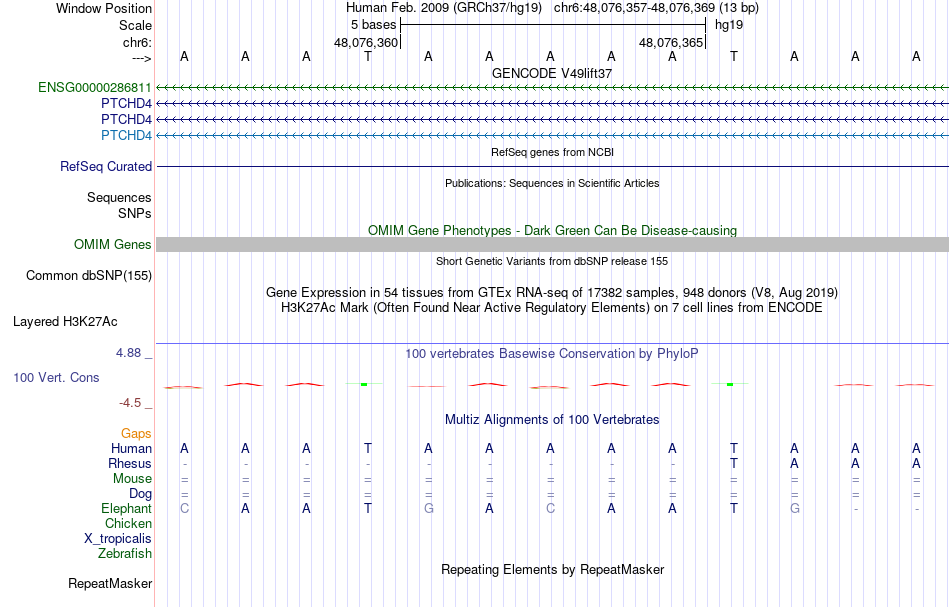Open the Common dbSNP(155) track label
Image resolution: width=950 pixels, height=607 pixels.
coord(89,276)
